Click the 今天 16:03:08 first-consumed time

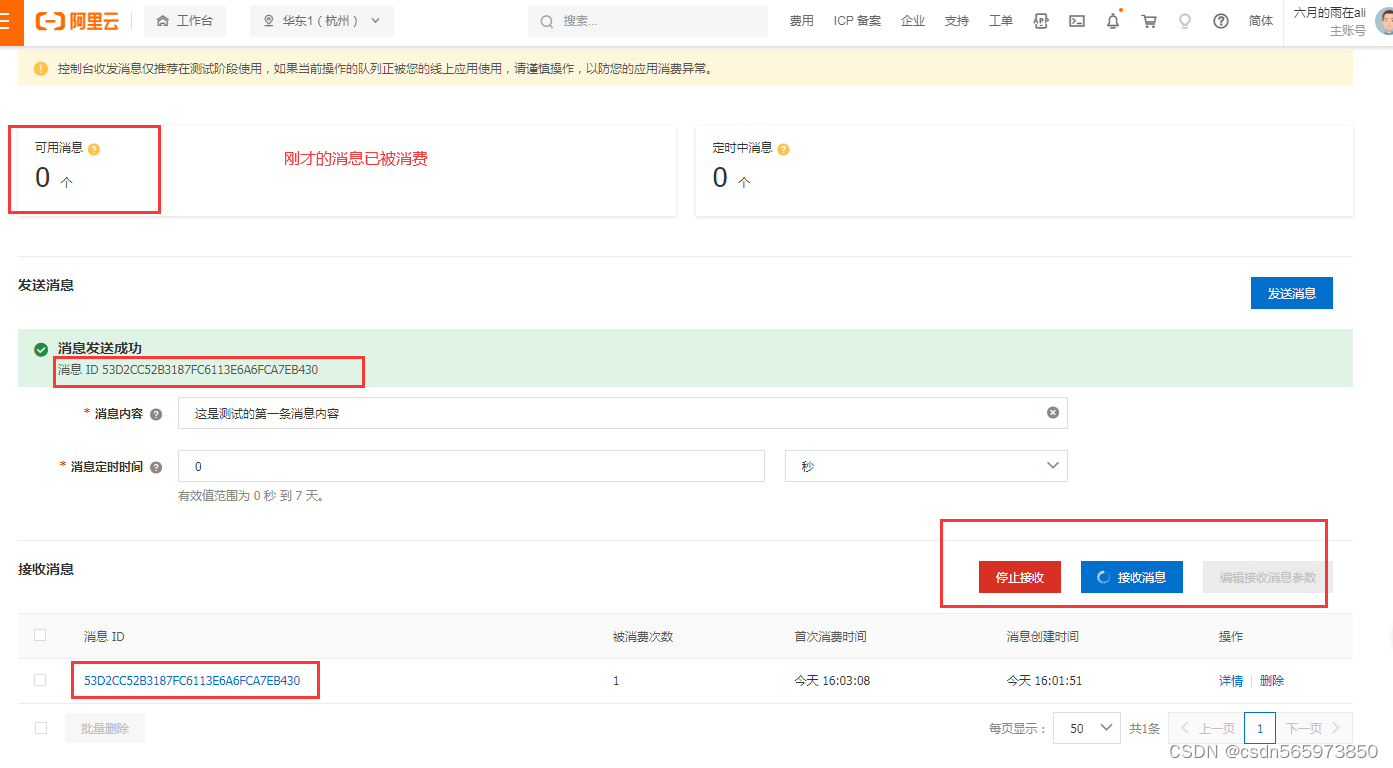tap(832, 681)
